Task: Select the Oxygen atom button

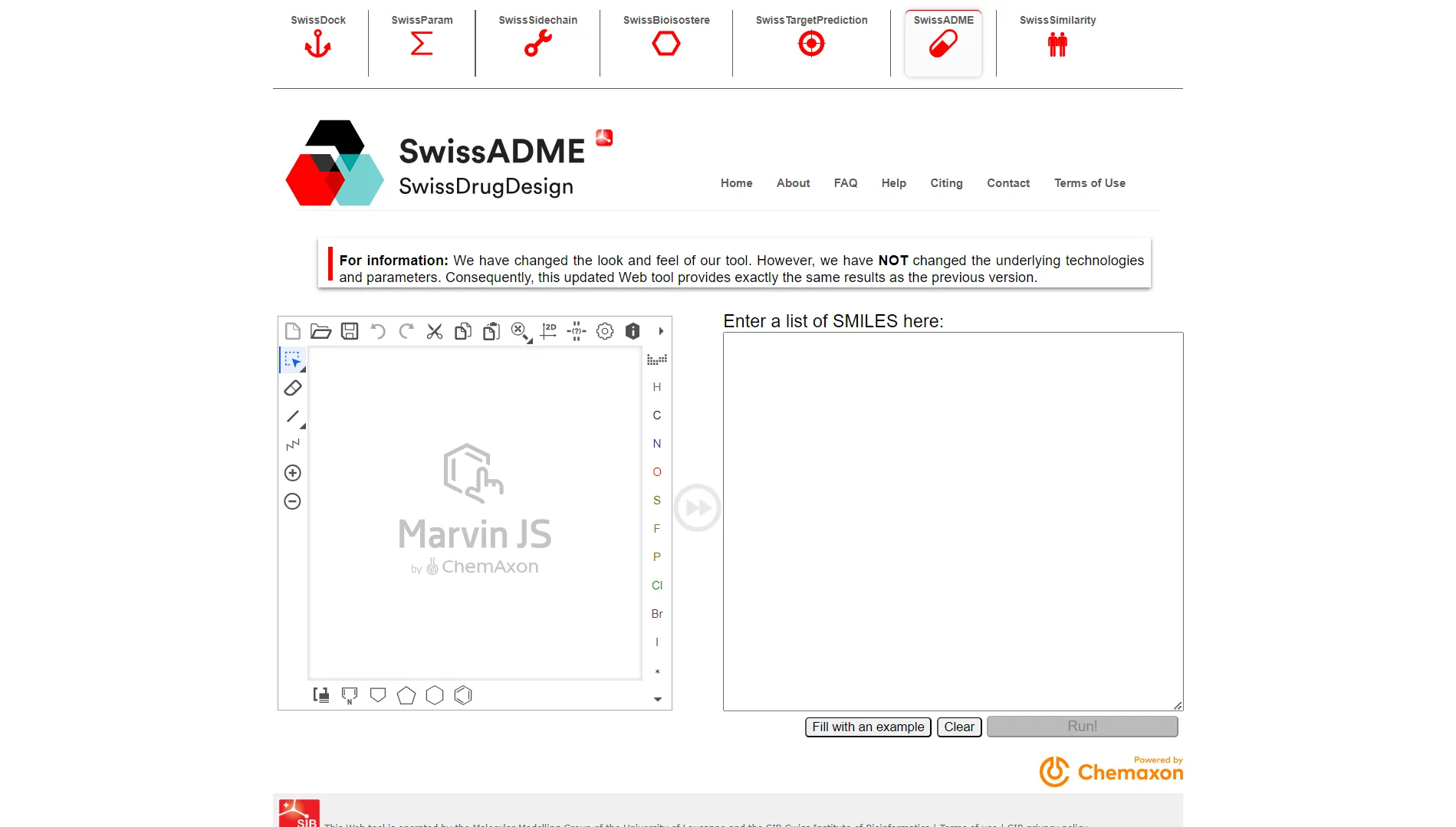Action: click(656, 472)
